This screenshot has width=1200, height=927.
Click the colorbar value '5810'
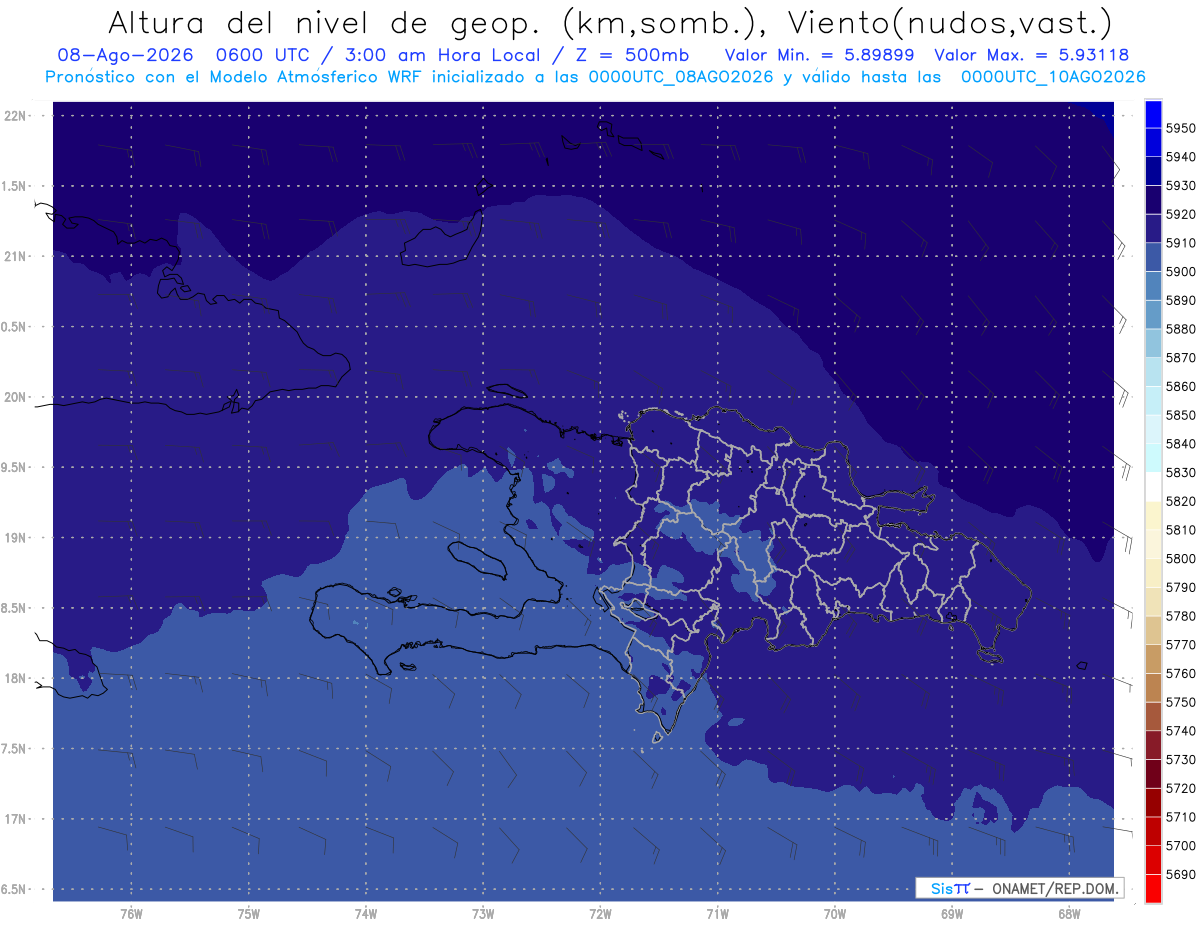coord(1181,530)
